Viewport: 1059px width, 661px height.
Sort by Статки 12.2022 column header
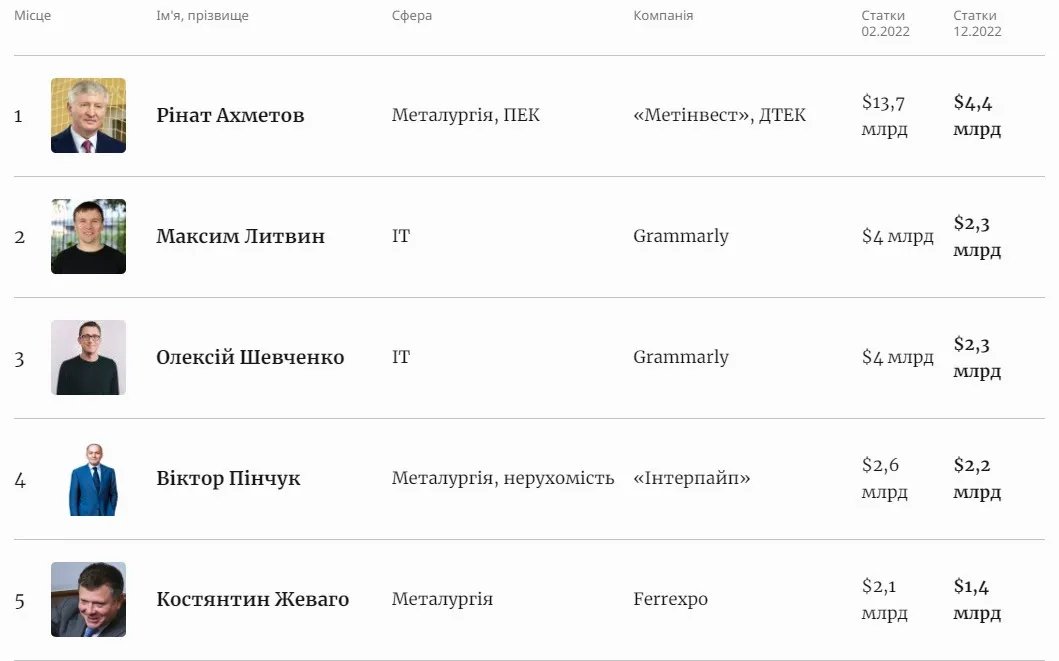[976, 23]
